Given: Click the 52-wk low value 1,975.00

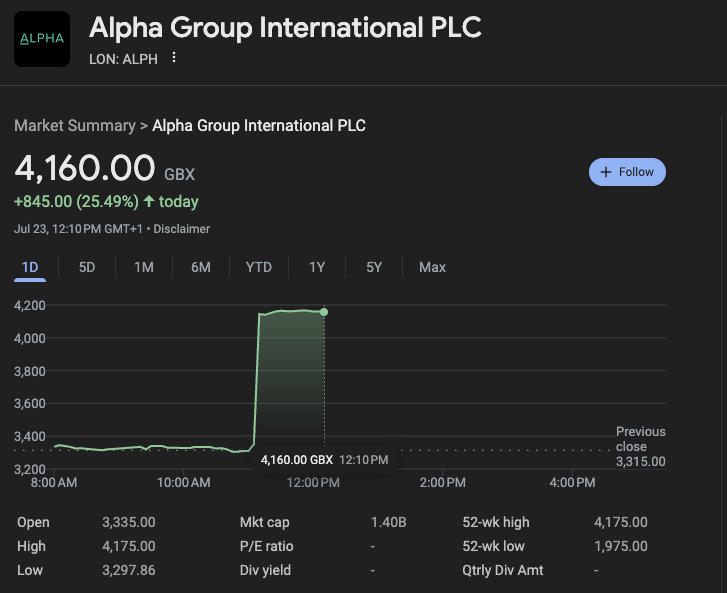Looking at the screenshot, I should [x=621, y=546].
